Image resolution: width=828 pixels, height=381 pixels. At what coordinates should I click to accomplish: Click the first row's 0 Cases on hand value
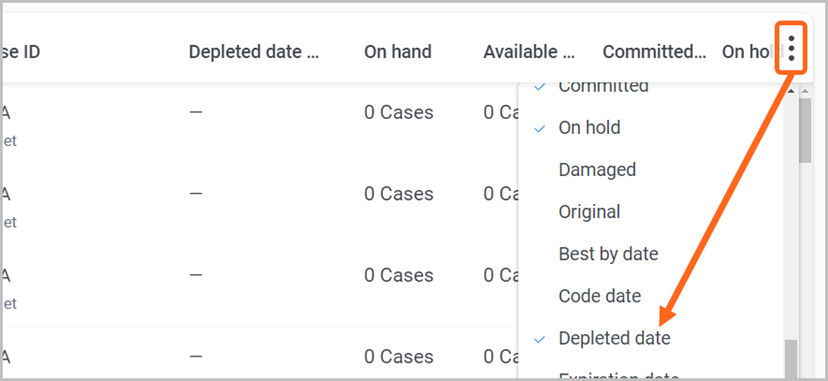399,112
